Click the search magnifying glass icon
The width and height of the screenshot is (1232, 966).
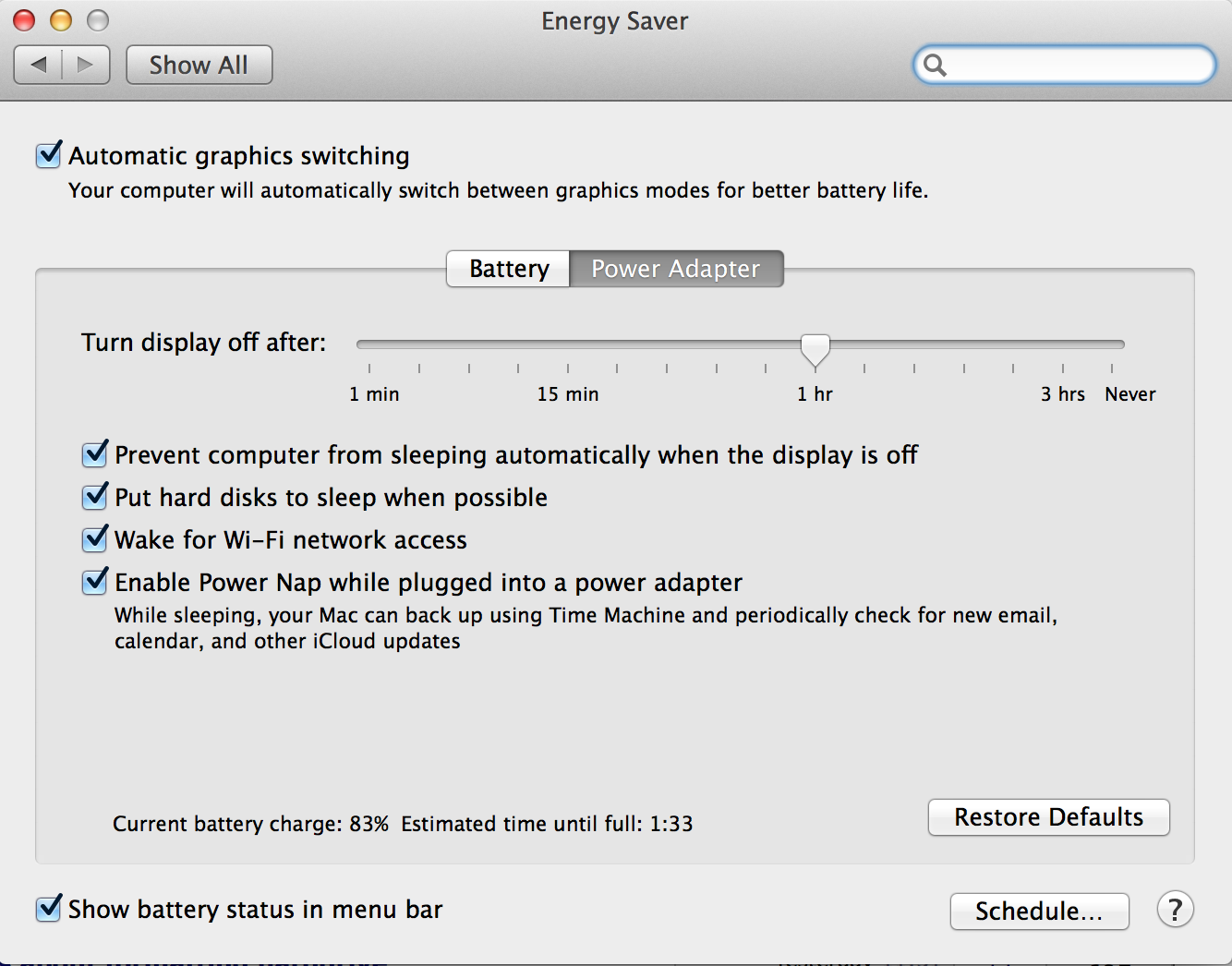click(935, 65)
